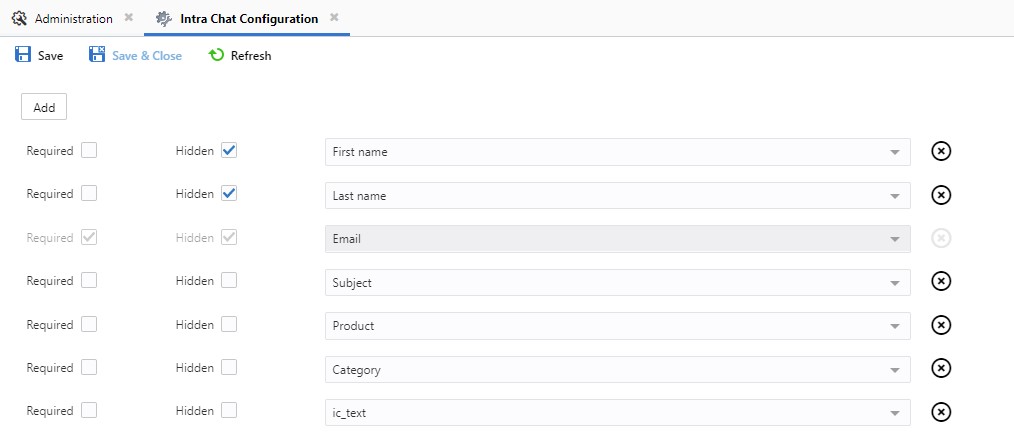Select the Intra Chat Configuration tab

(x=249, y=19)
